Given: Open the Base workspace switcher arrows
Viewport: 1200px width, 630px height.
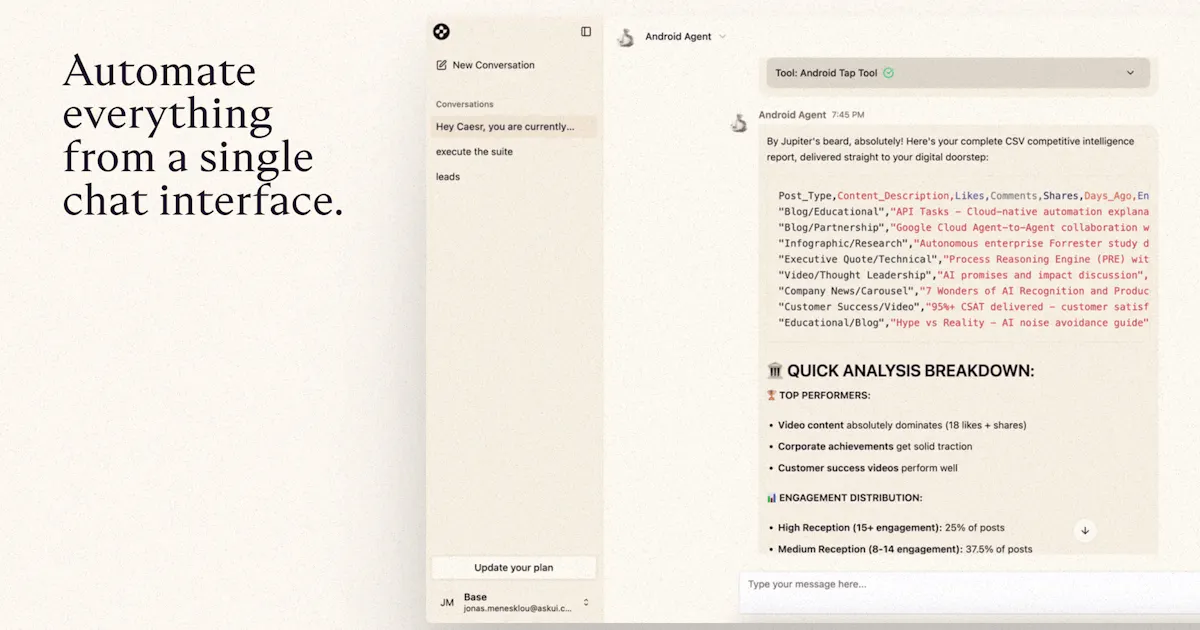Looking at the screenshot, I should pyautogui.click(x=586, y=602).
